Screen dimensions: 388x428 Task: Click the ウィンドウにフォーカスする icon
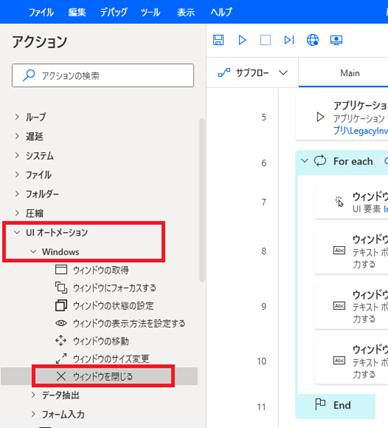(61, 287)
